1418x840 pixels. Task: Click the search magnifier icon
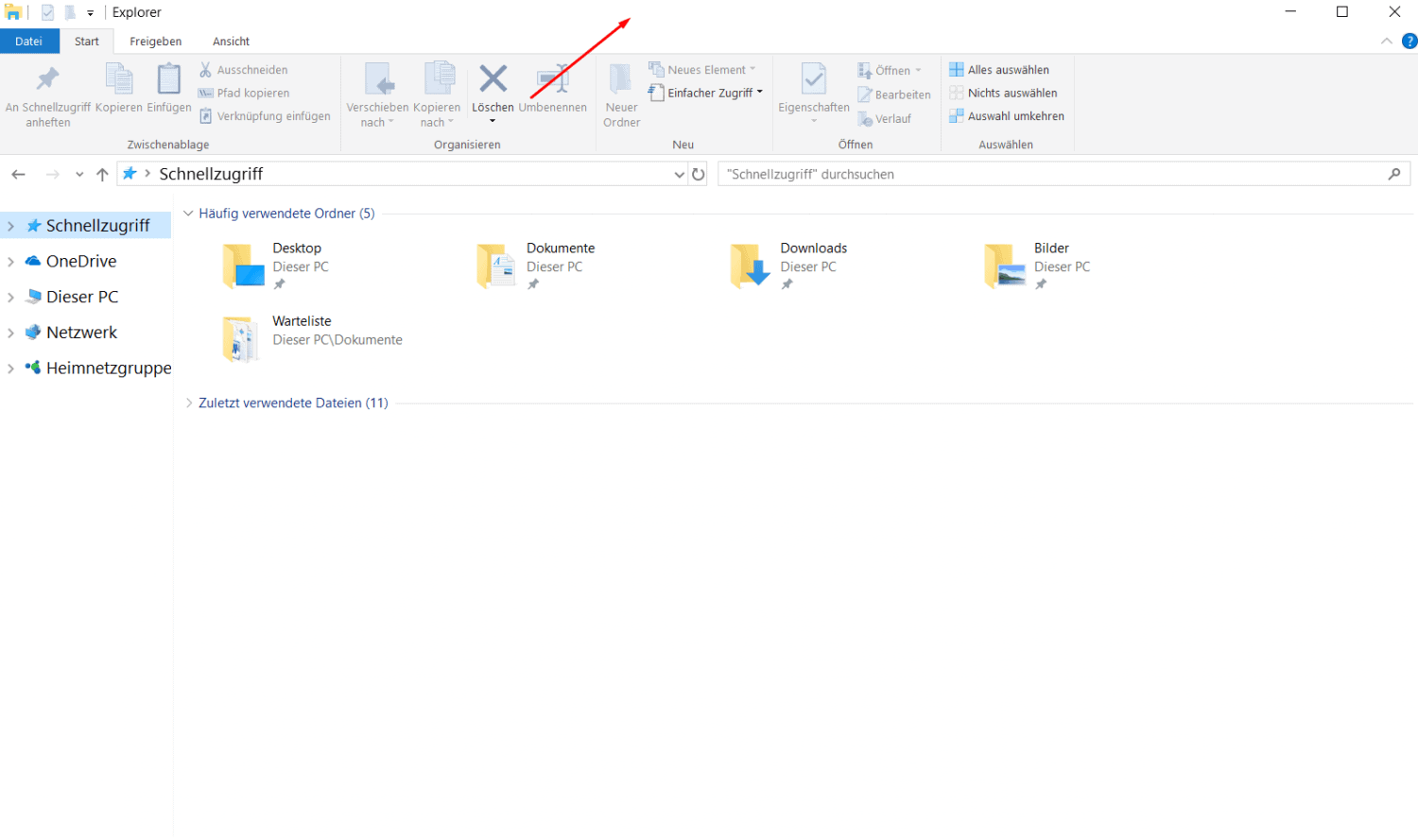pyautogui.click(x=1394, y=174)
